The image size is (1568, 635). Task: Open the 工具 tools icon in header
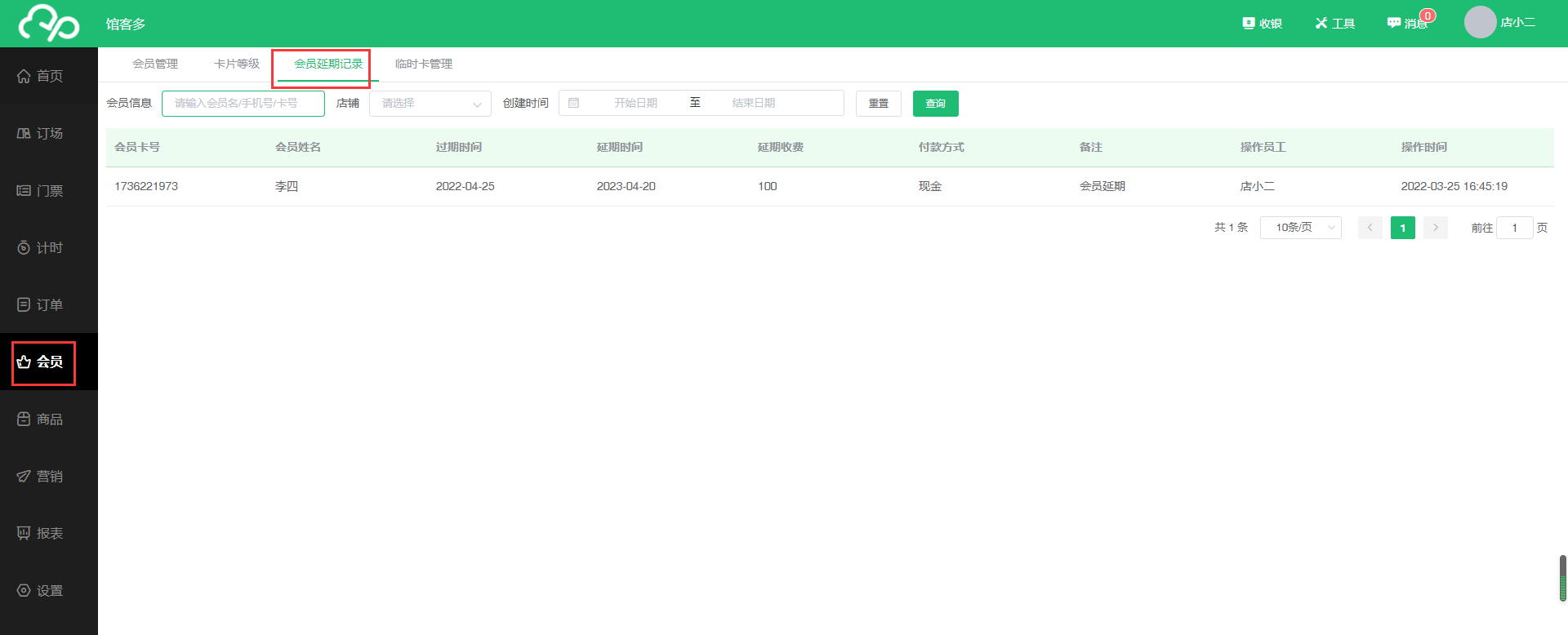(1321, 23)
